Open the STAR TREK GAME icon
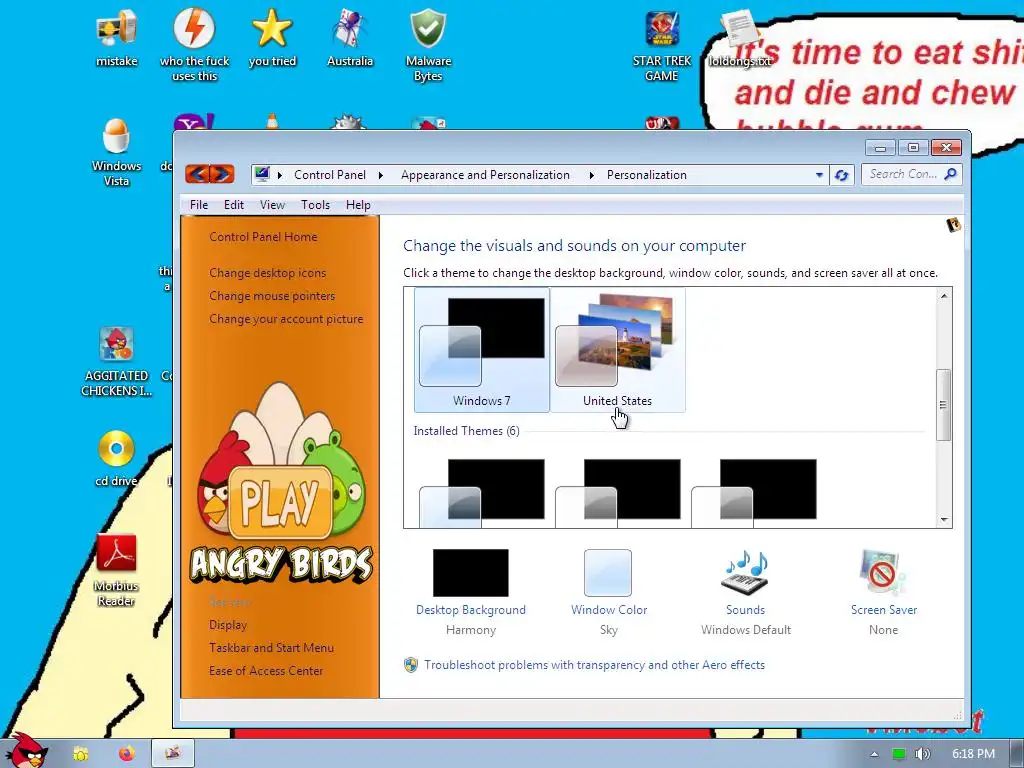The height and width of the screenshot is (768, 1024). click(x=662, y=46)
